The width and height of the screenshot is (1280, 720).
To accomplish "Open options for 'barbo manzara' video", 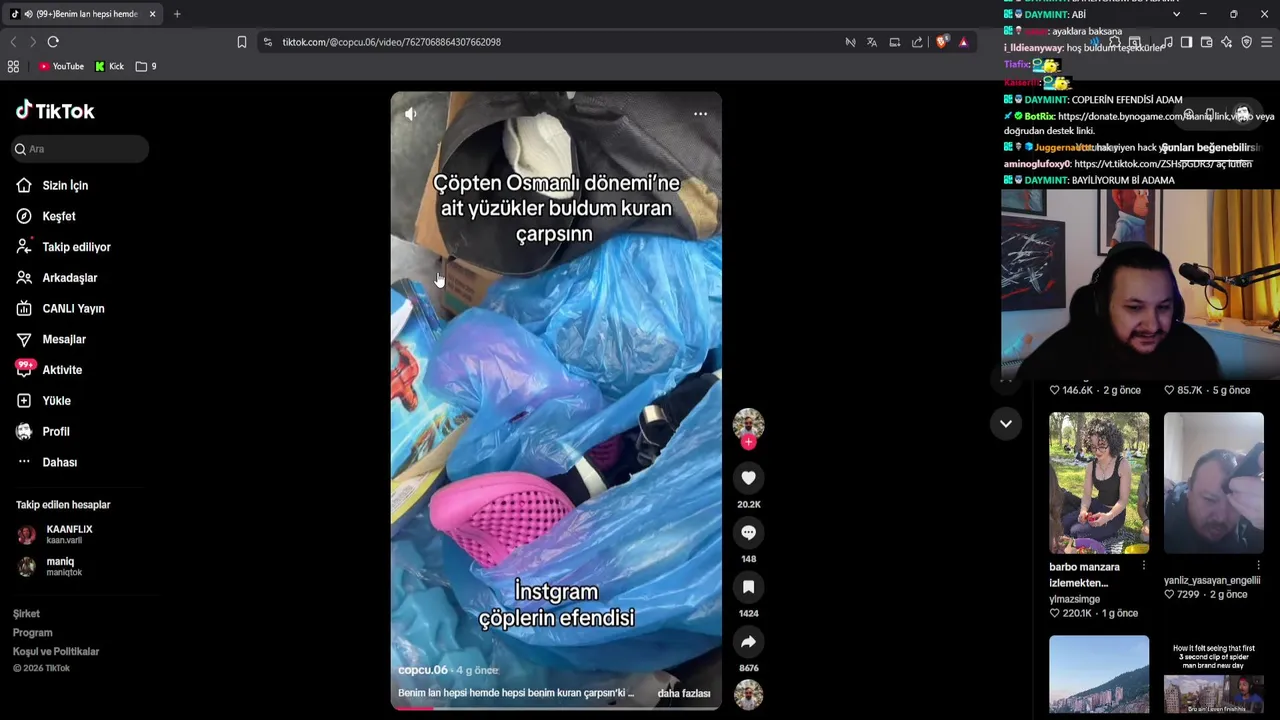I will pyautogui.click(x=1144, y=566).
